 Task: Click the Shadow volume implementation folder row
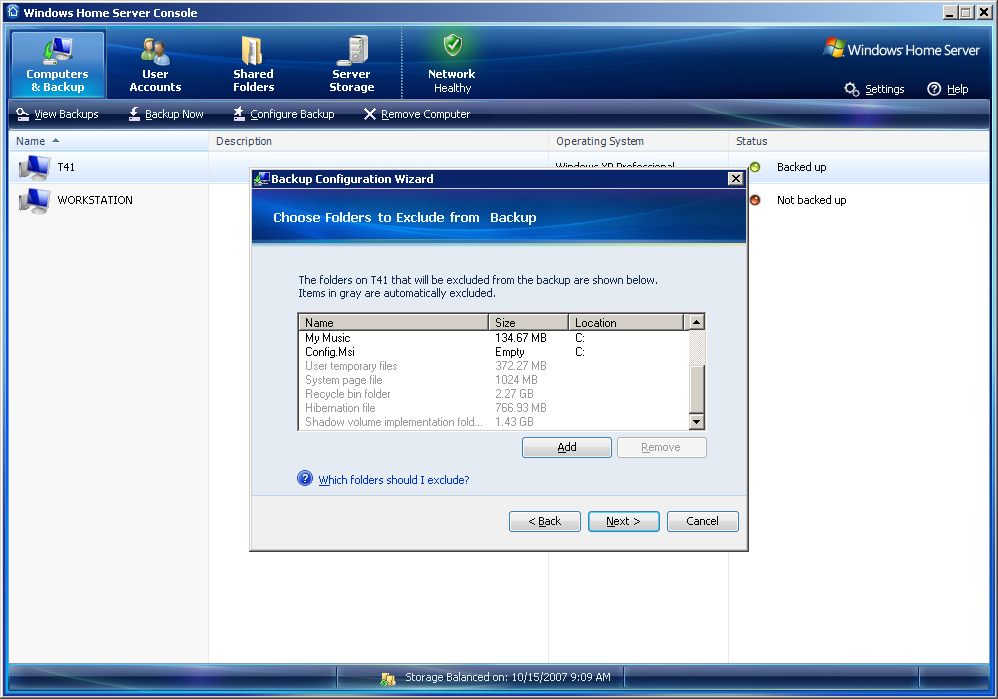coord(494,422)
